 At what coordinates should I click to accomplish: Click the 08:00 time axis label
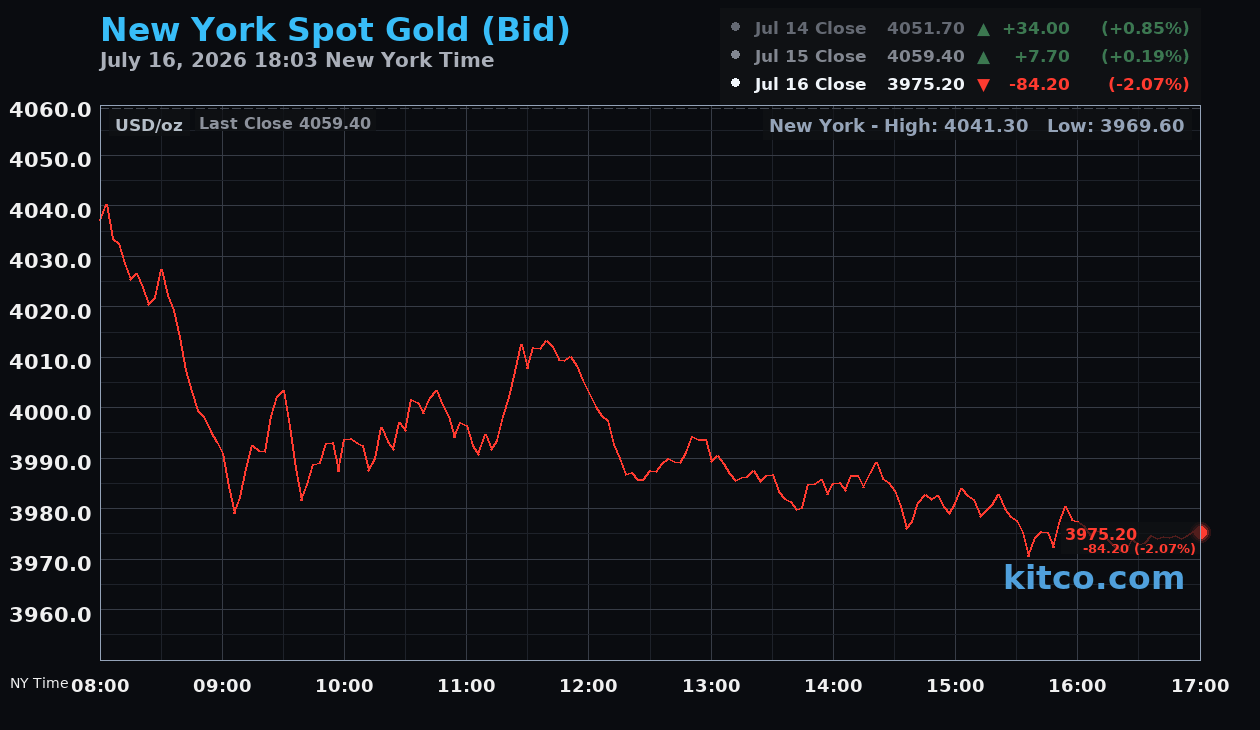click(x=100, y=686)
